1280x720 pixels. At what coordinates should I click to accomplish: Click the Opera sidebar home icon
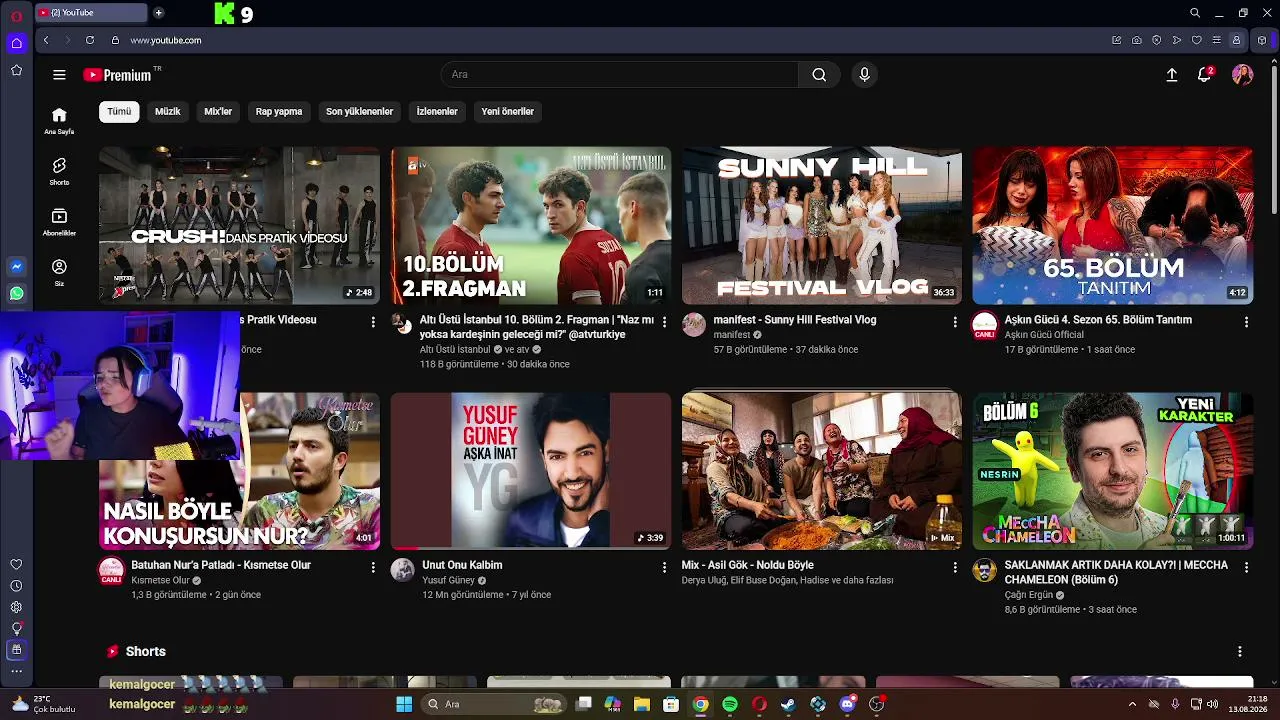(x=16, y=43)
